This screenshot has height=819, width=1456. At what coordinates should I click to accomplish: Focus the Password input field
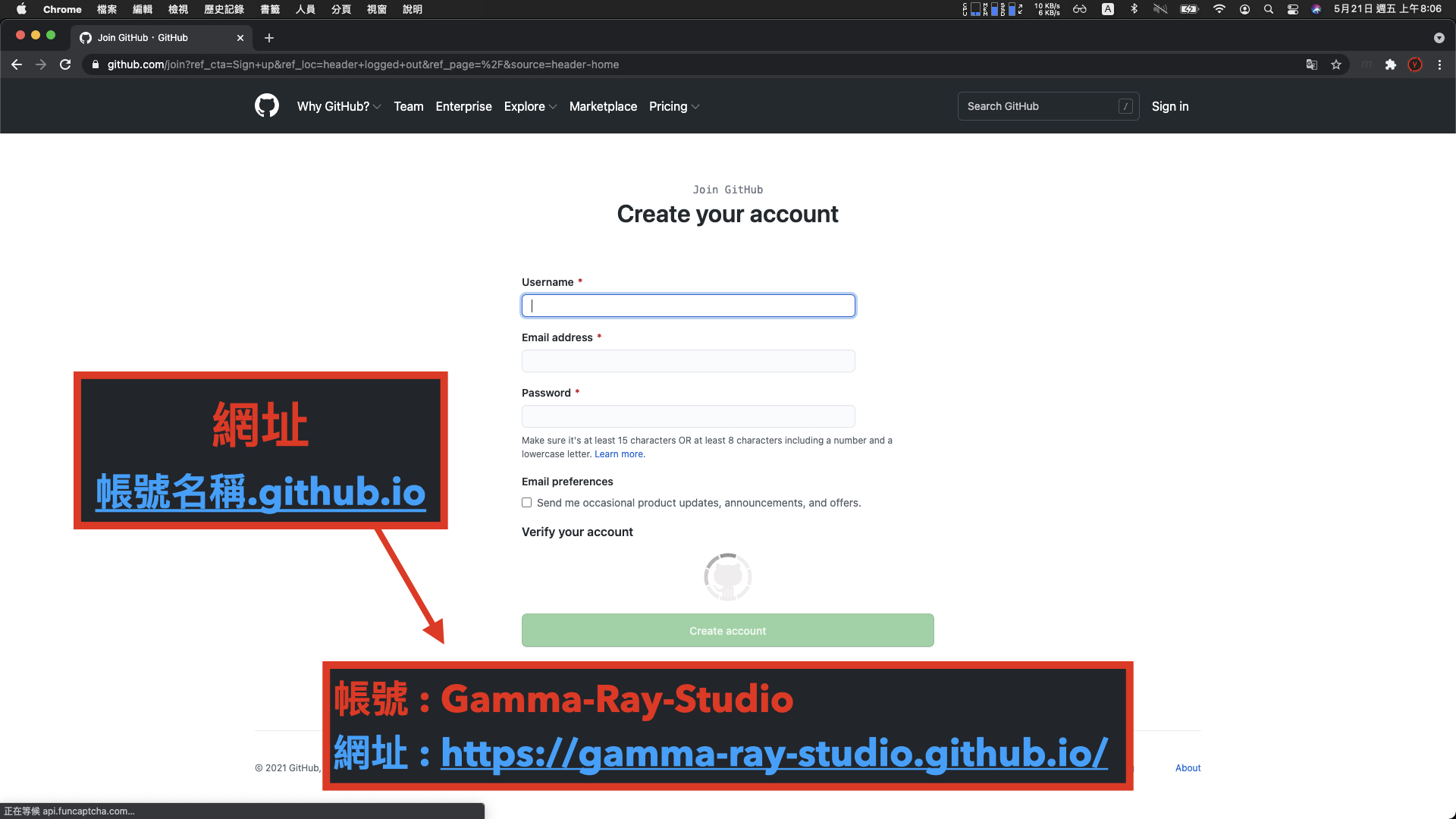click(x=689, y=416)
